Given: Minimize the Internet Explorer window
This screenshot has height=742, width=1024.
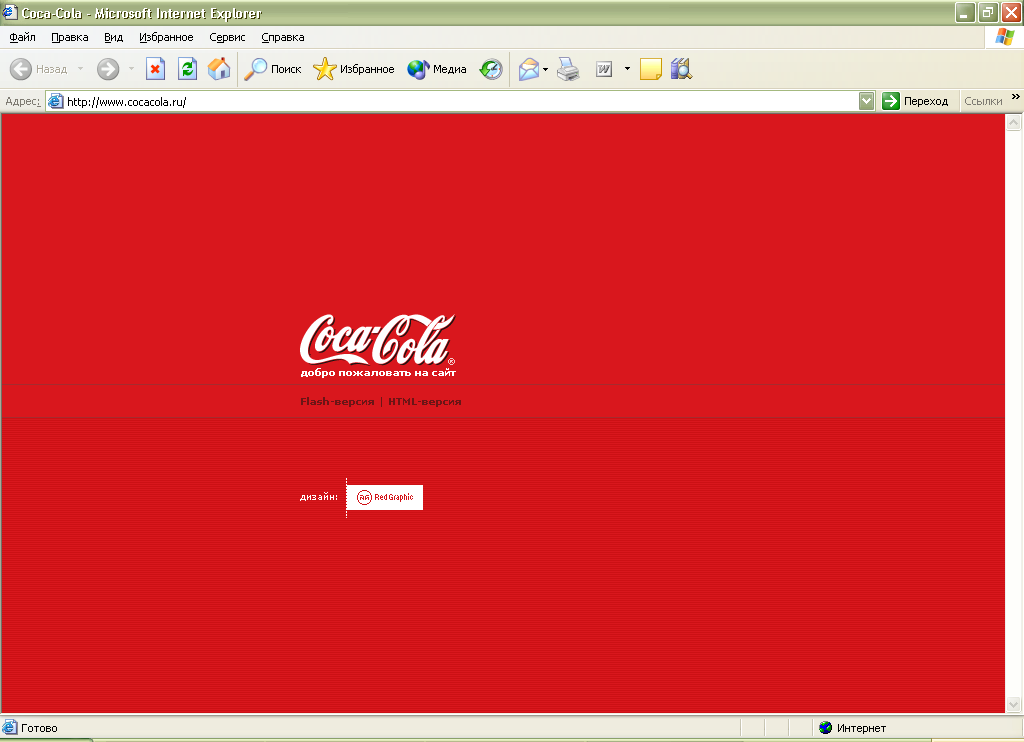Looking at the screenshot, I should tap(965, 12).
